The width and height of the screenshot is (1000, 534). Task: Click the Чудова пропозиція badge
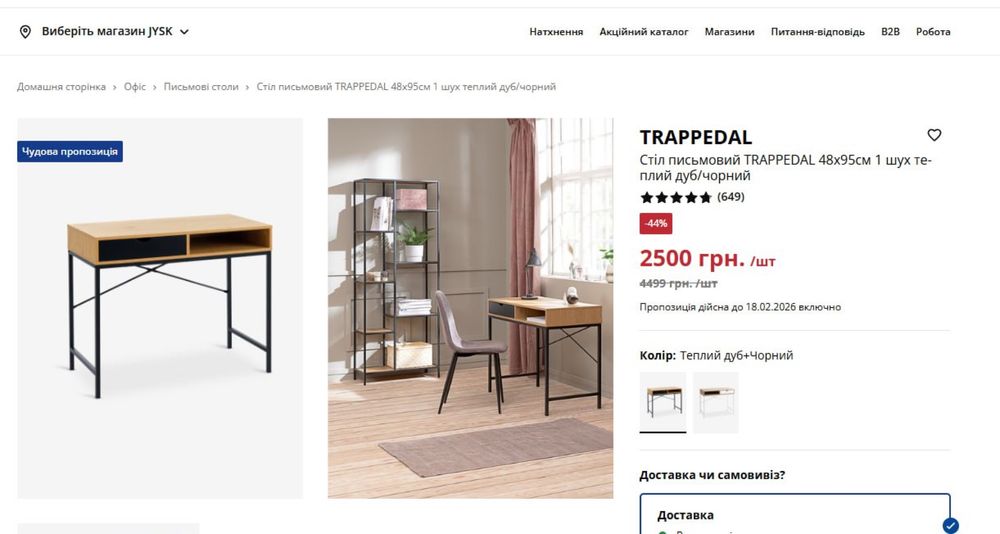point(70,151)
